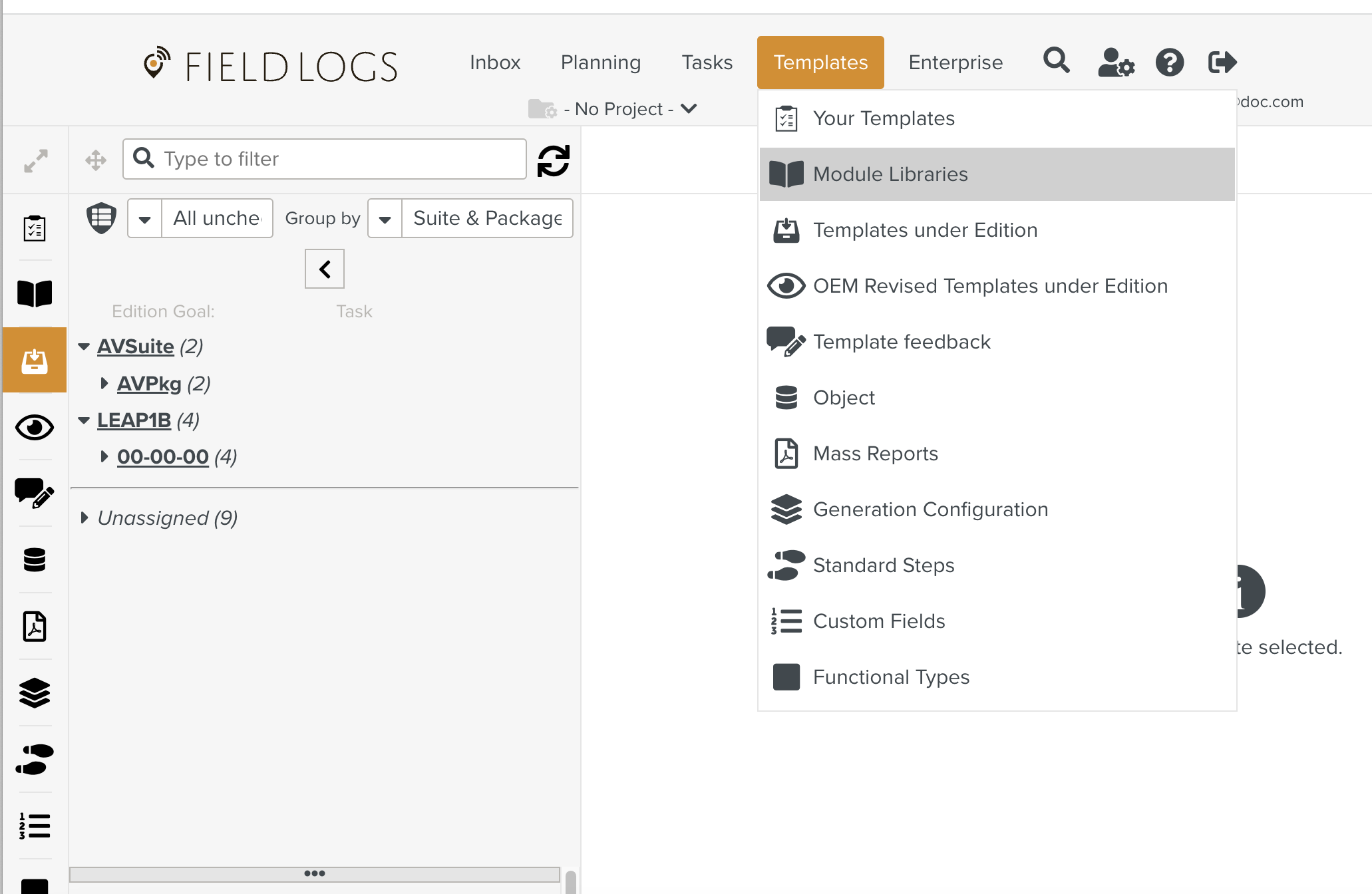Click the logout arrow icon
The width and height of the screenshot is (1372, 894).
click(1222, 63)
